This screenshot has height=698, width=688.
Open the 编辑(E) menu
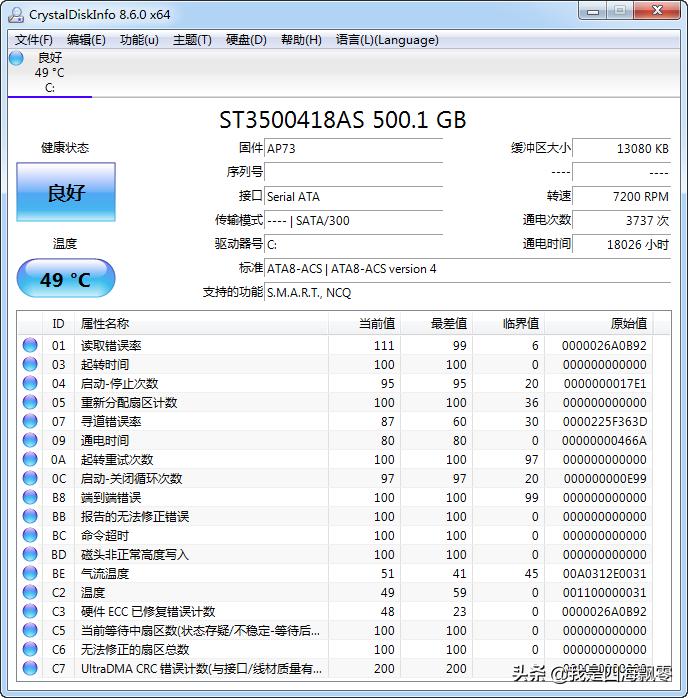86,40
